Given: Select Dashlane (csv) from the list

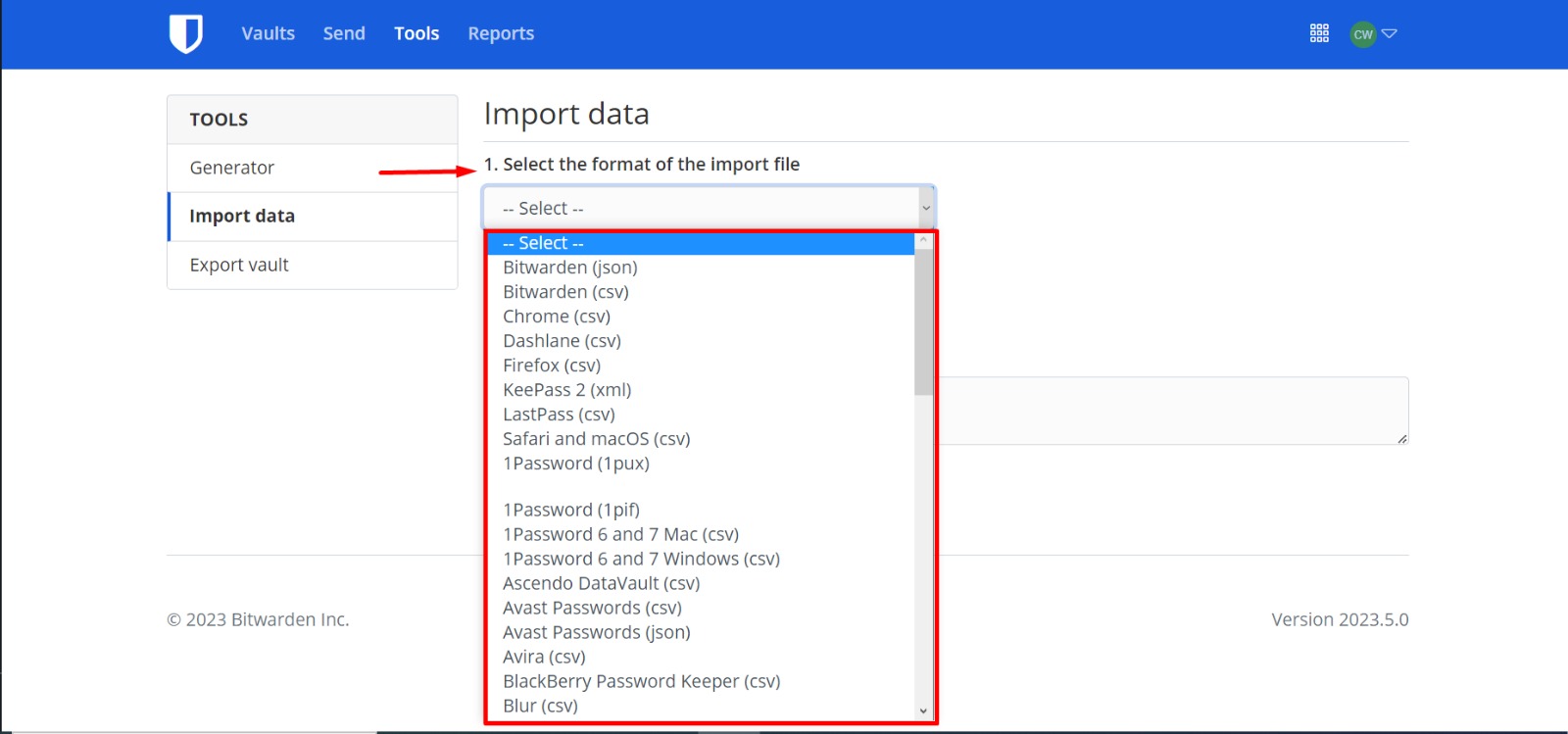Looking at the screenshot, I should tap(701, 341).
